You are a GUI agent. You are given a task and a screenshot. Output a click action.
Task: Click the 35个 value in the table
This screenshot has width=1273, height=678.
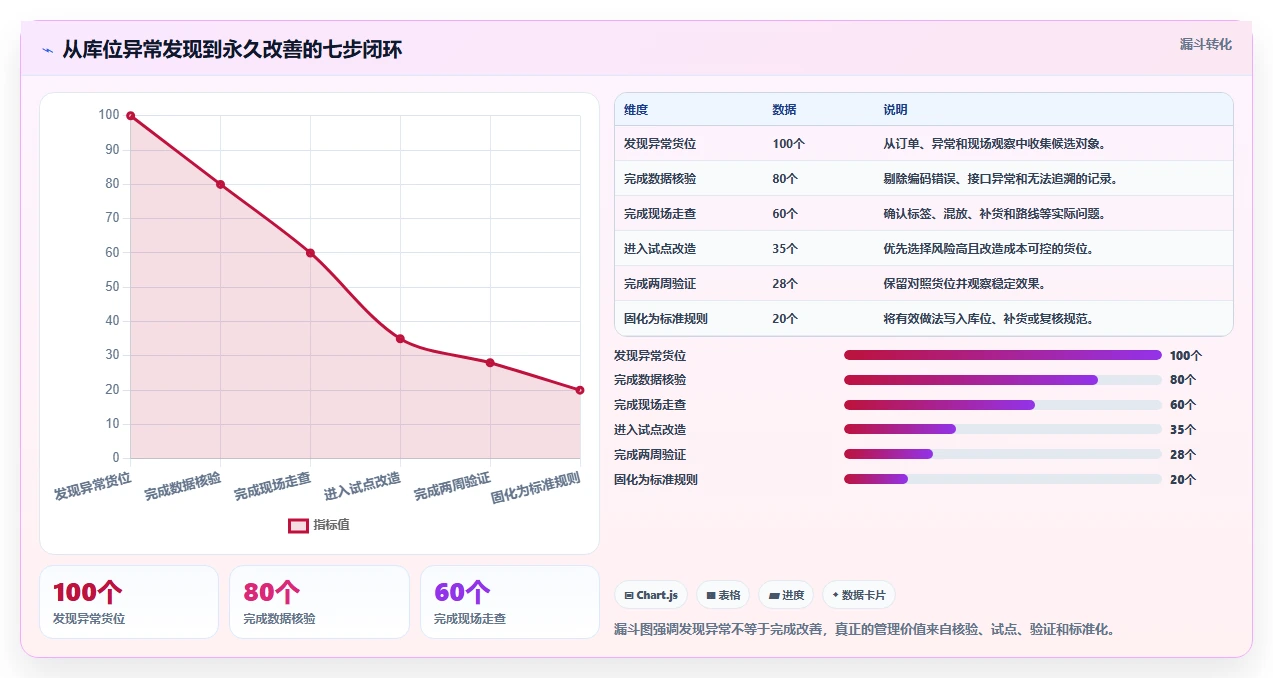click(785, 249)
